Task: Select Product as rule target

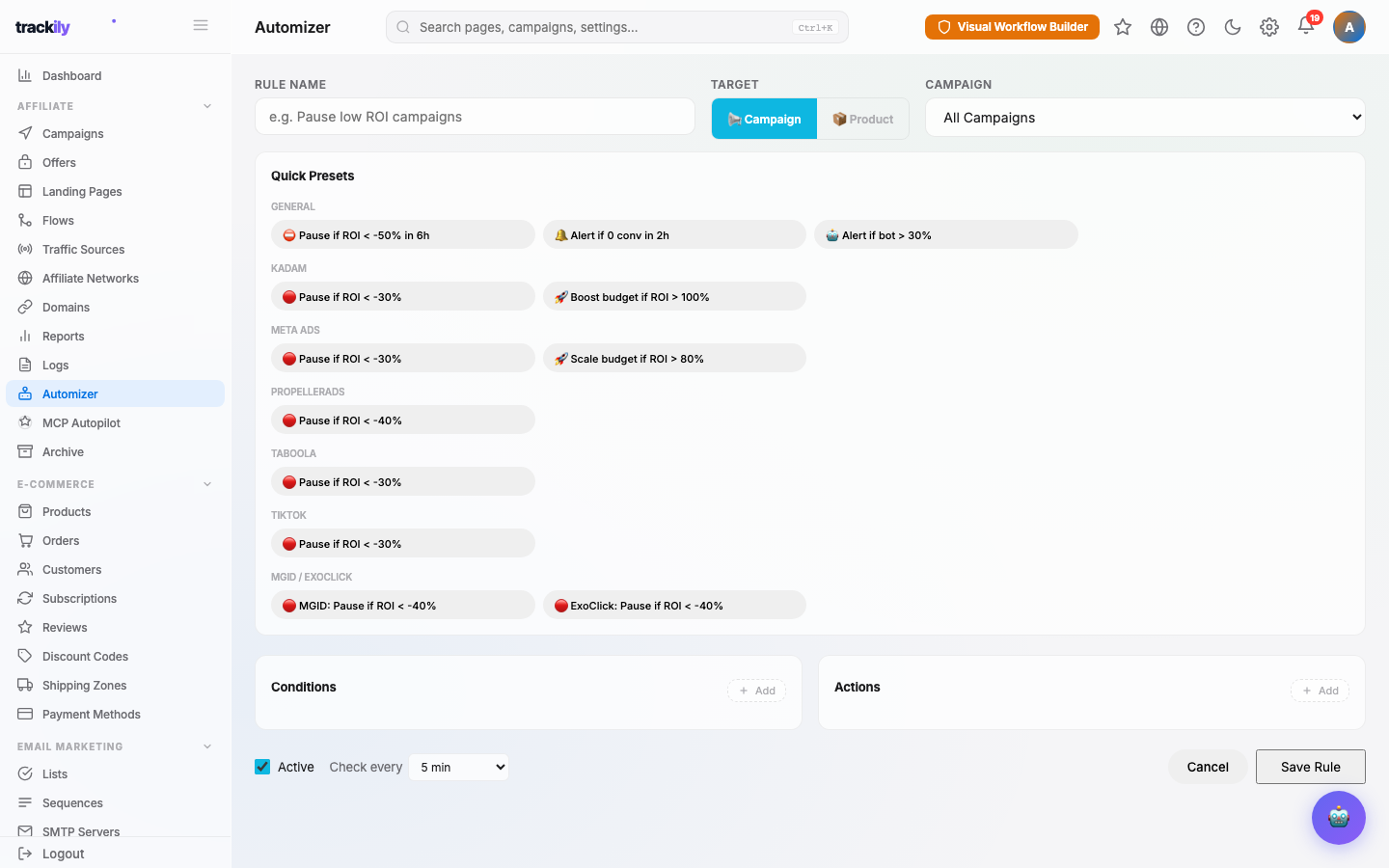Action: [863, 119]
